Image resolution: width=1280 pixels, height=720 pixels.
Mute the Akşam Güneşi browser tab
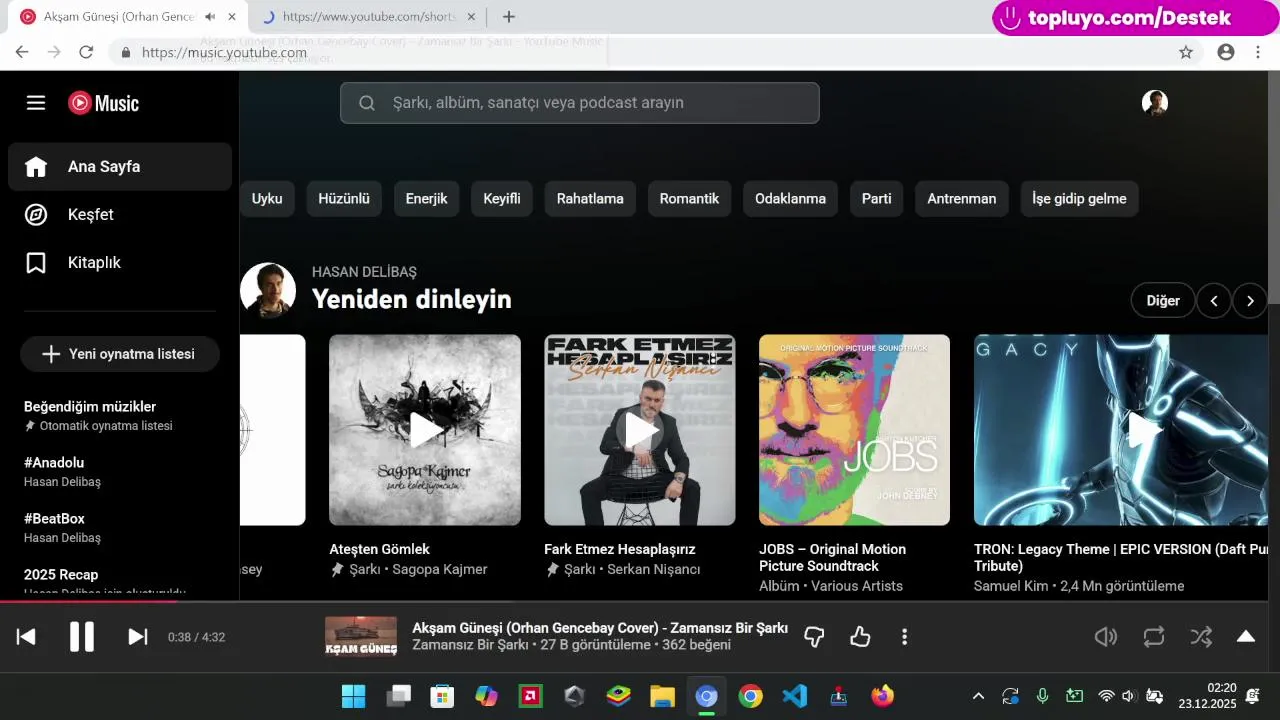tap(210, 17)
